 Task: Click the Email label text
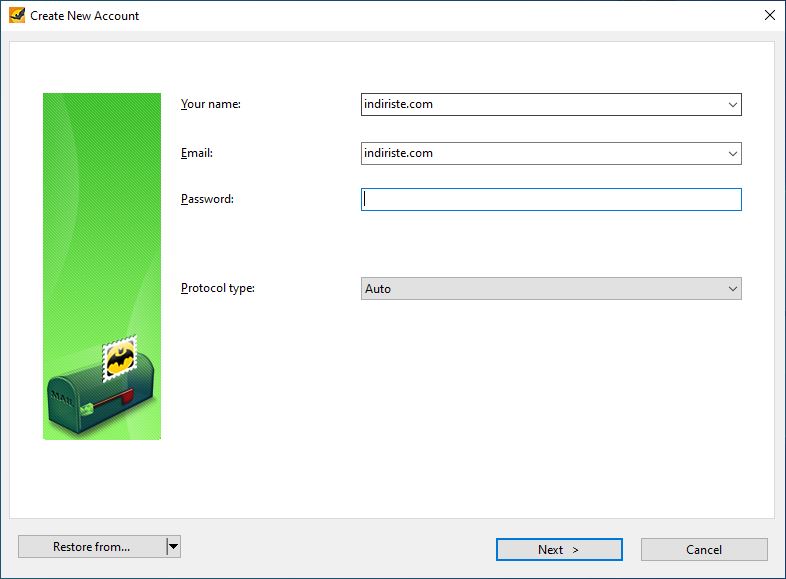(x=196, y=153)
